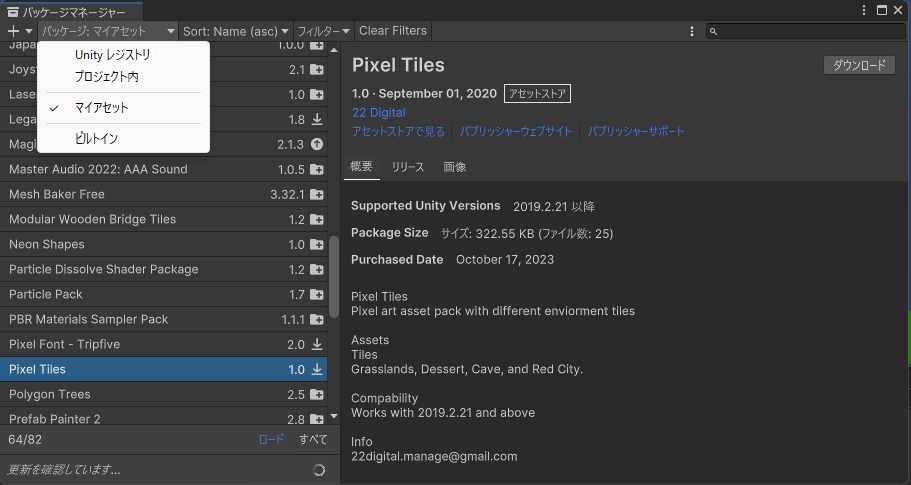Click import icon on Modular Wooden Bridge Tiles
Viewport: 911px width, 485px height.
point(317,220)
